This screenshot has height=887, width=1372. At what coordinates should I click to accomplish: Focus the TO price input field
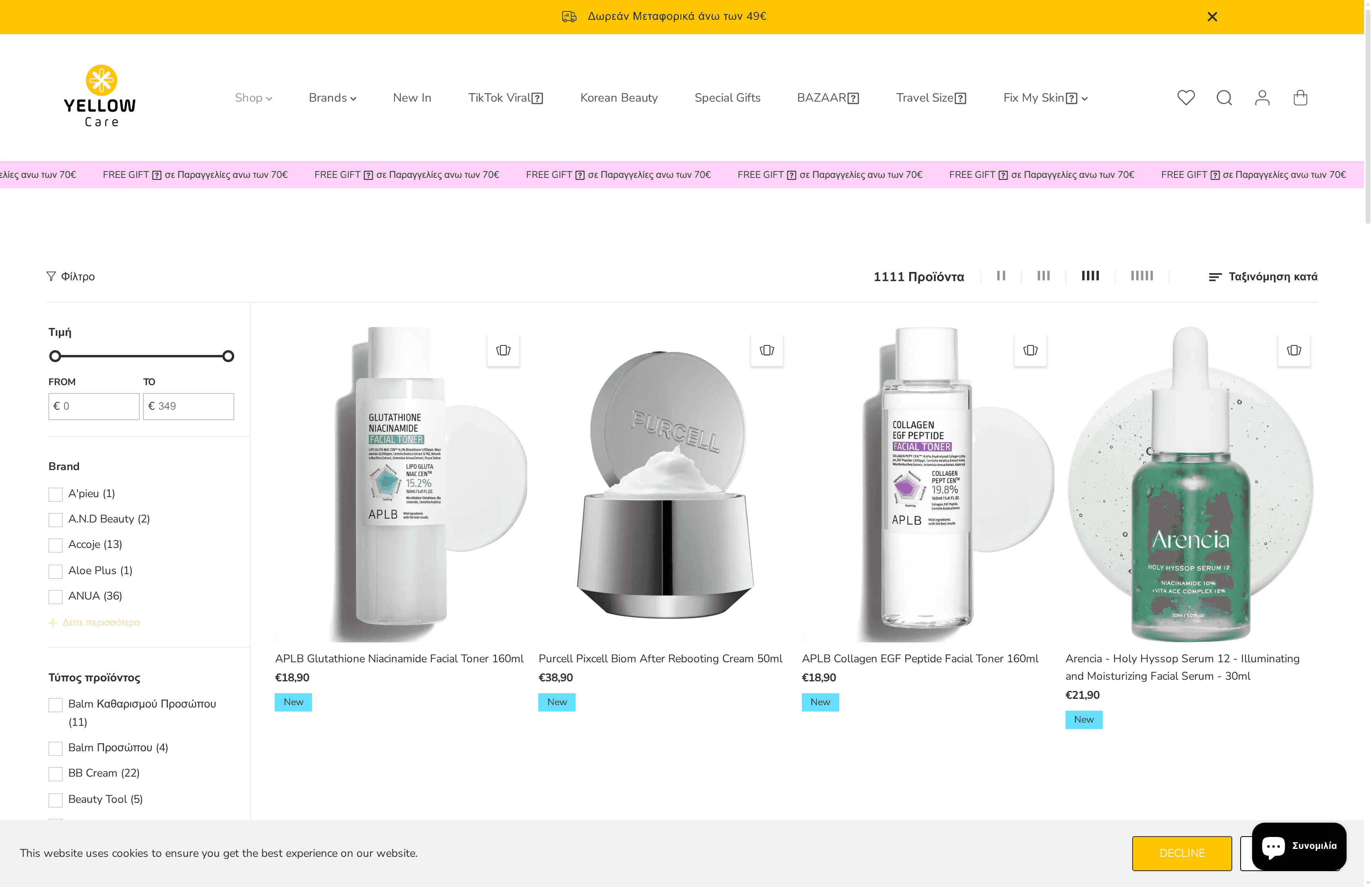(188, 406)
